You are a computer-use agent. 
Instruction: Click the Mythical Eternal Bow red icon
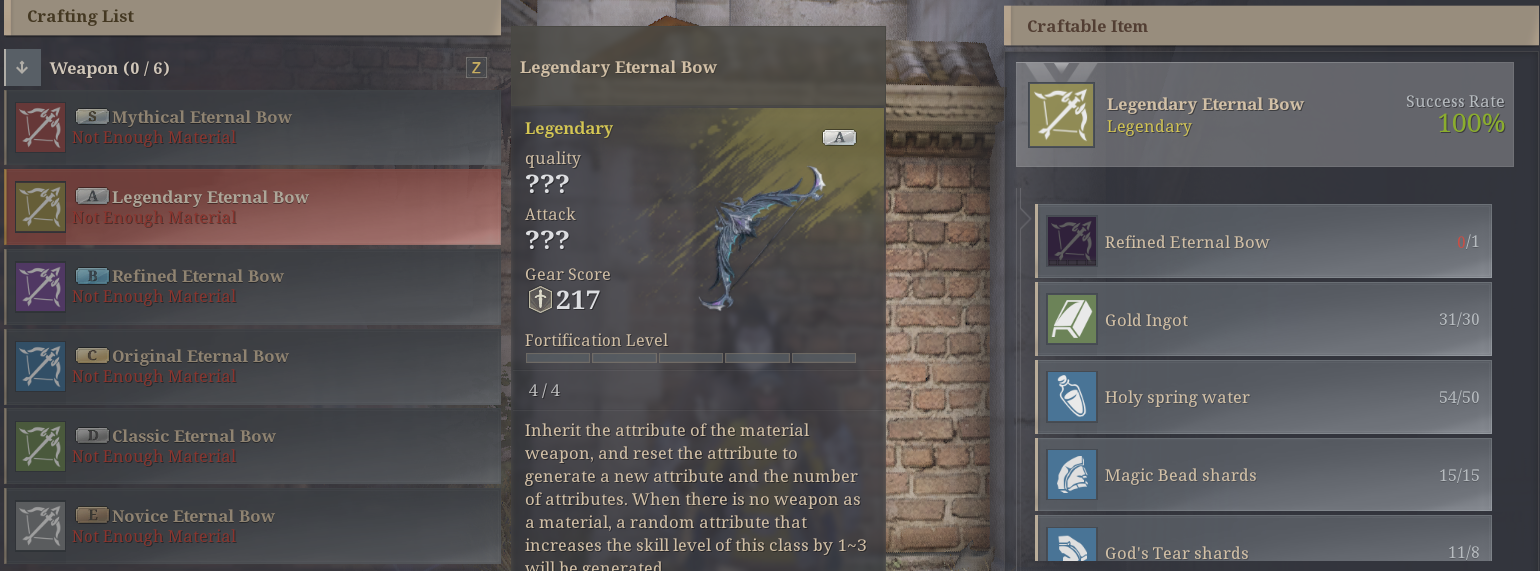pyautogui.click(x=41, y=127)
